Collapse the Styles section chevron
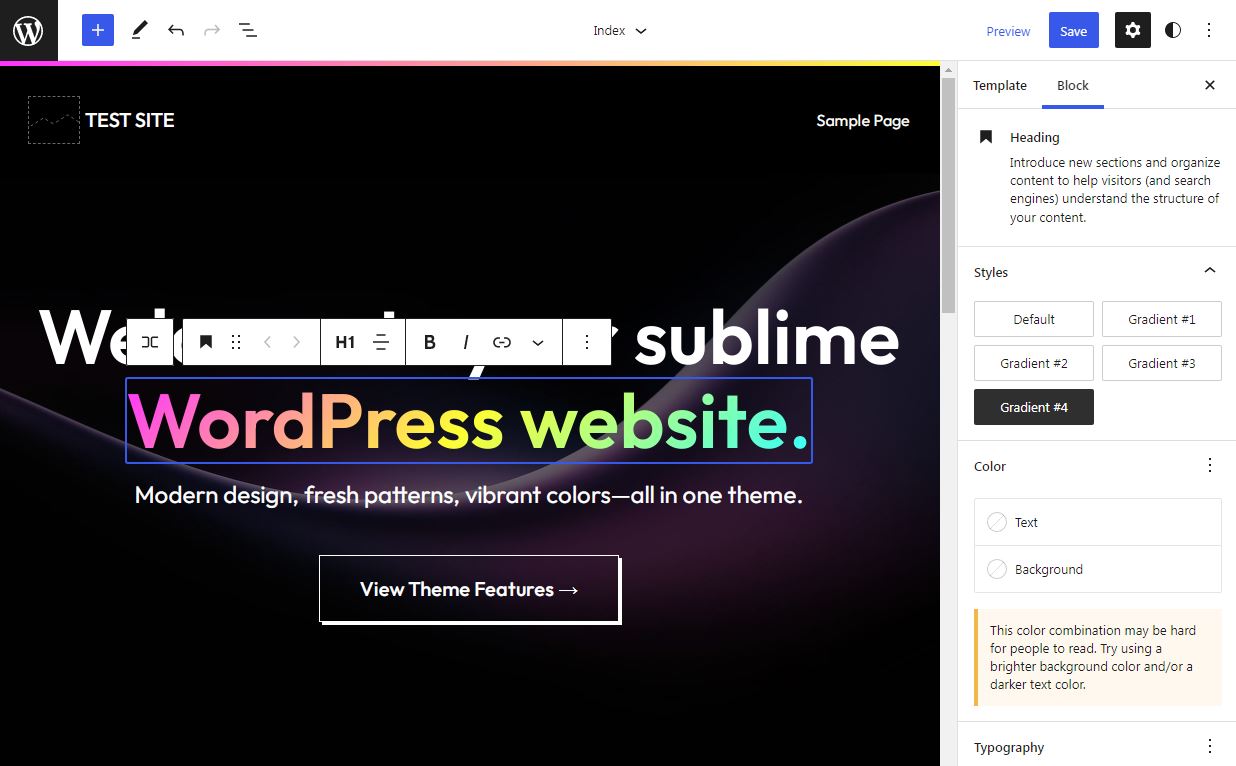 (1209, 271)
